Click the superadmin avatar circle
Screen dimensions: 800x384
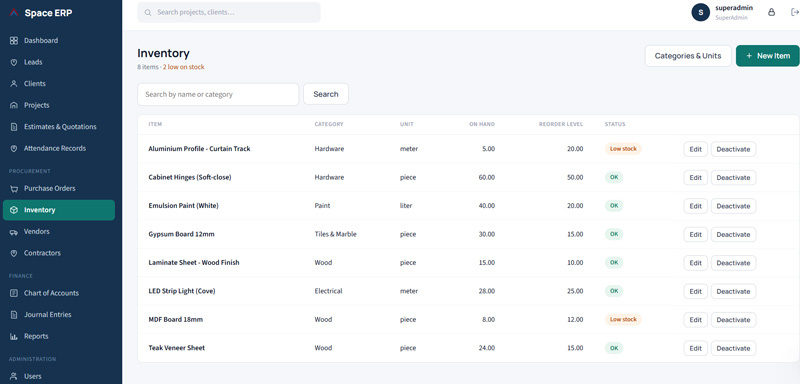tap(701, 12)
